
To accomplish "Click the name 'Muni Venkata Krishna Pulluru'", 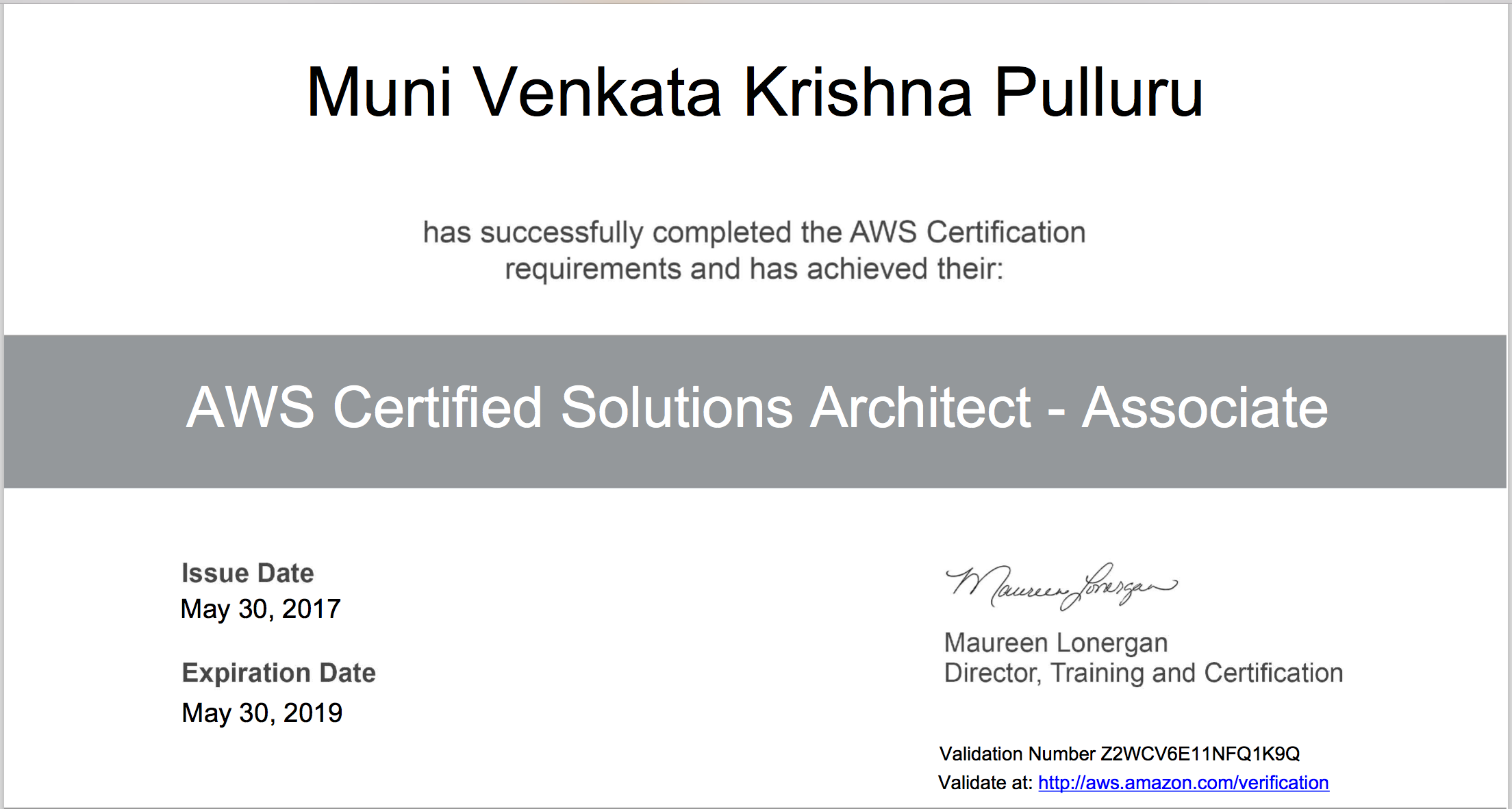I will coord(755,92).
